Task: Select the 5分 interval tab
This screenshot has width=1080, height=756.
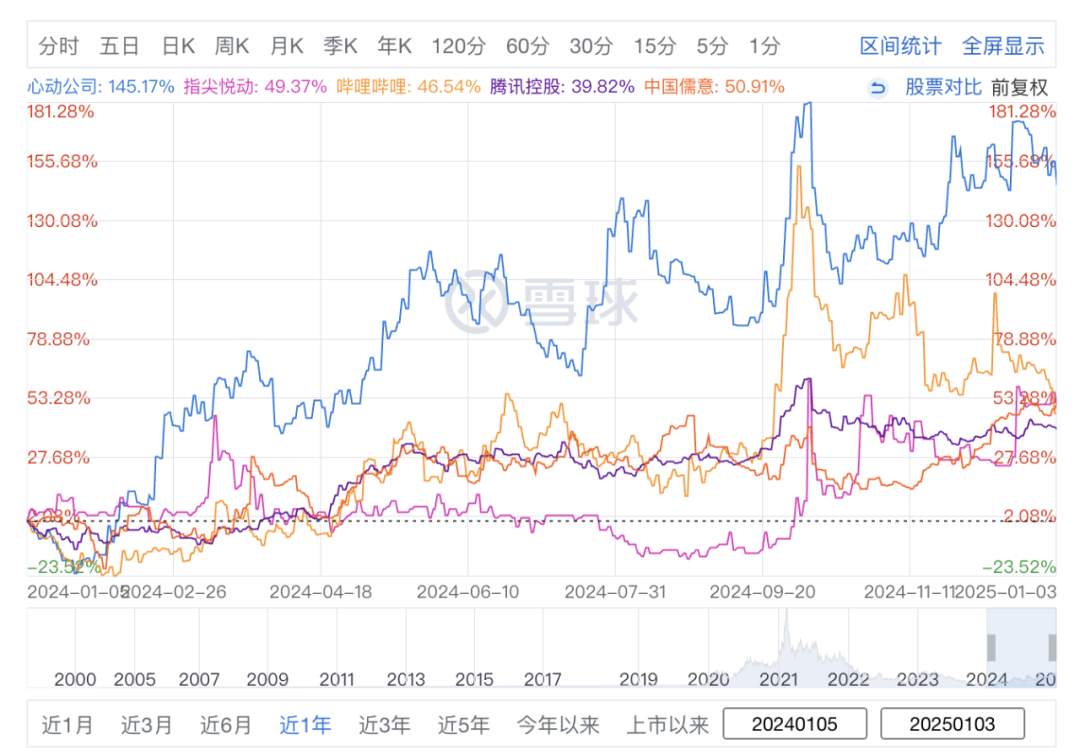Action: click(x=712, y=46)
